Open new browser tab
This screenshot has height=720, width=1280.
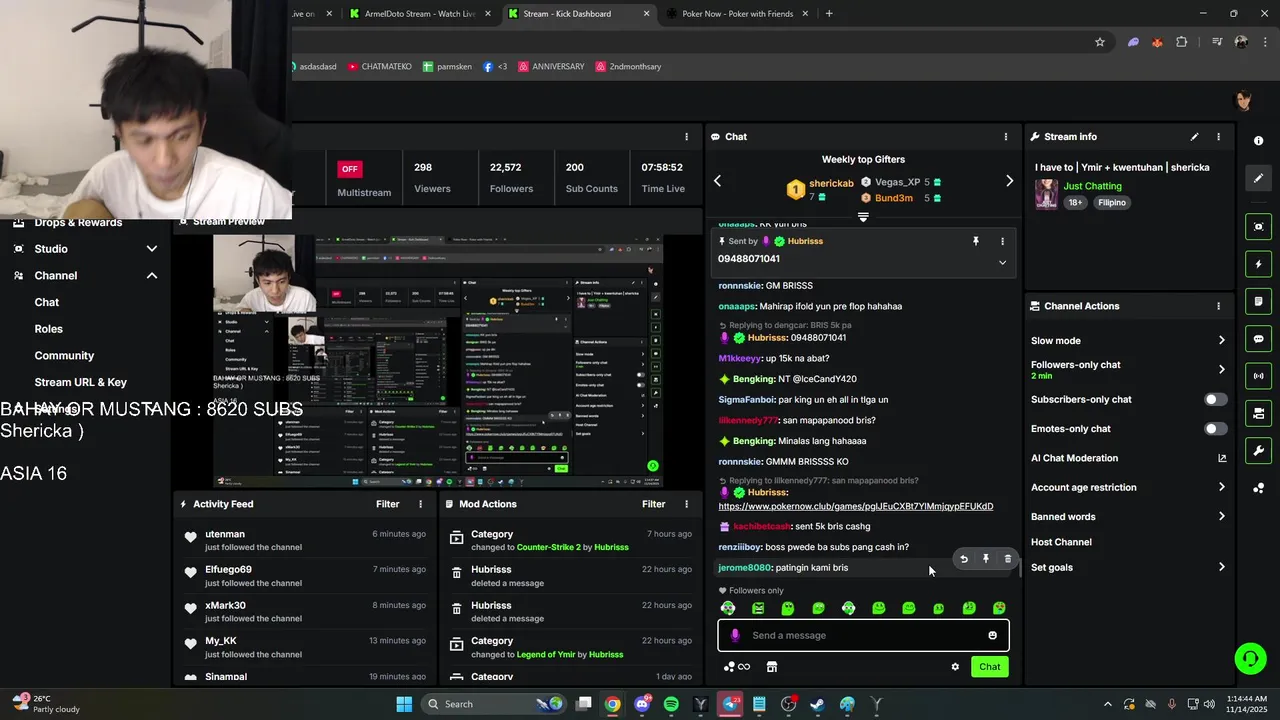pos(829,14)
